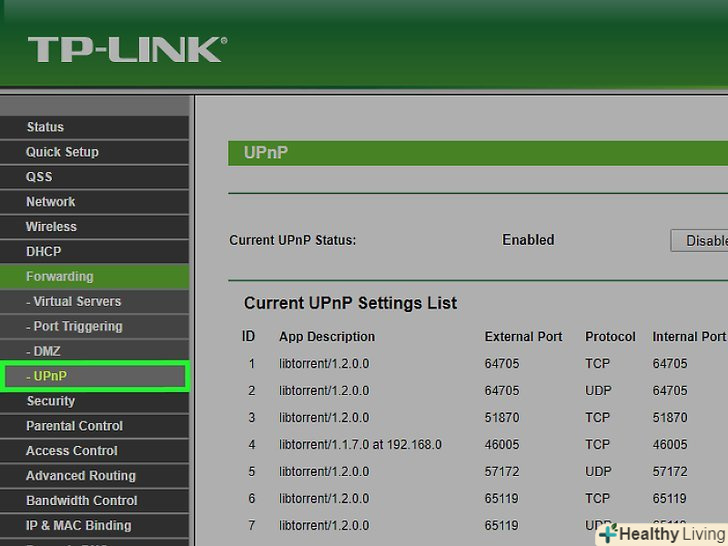Open the Status menu item
Screen dimensions: 728x546
click(x=94, y=127)
